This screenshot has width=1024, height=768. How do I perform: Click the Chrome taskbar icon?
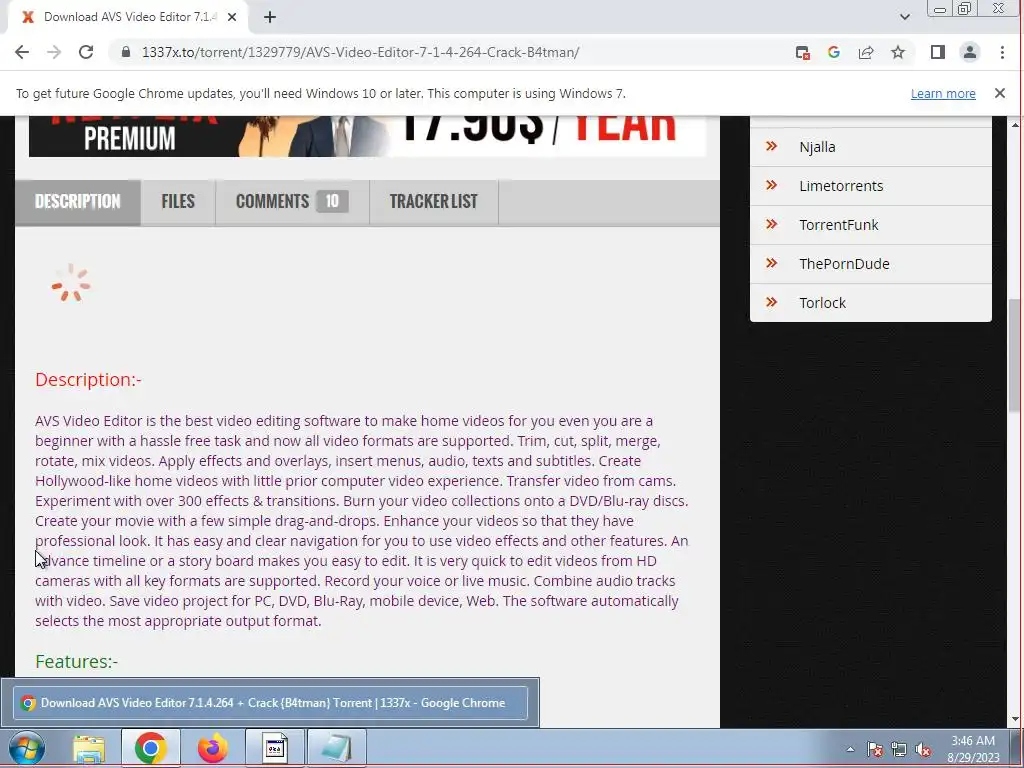point(150,748)
